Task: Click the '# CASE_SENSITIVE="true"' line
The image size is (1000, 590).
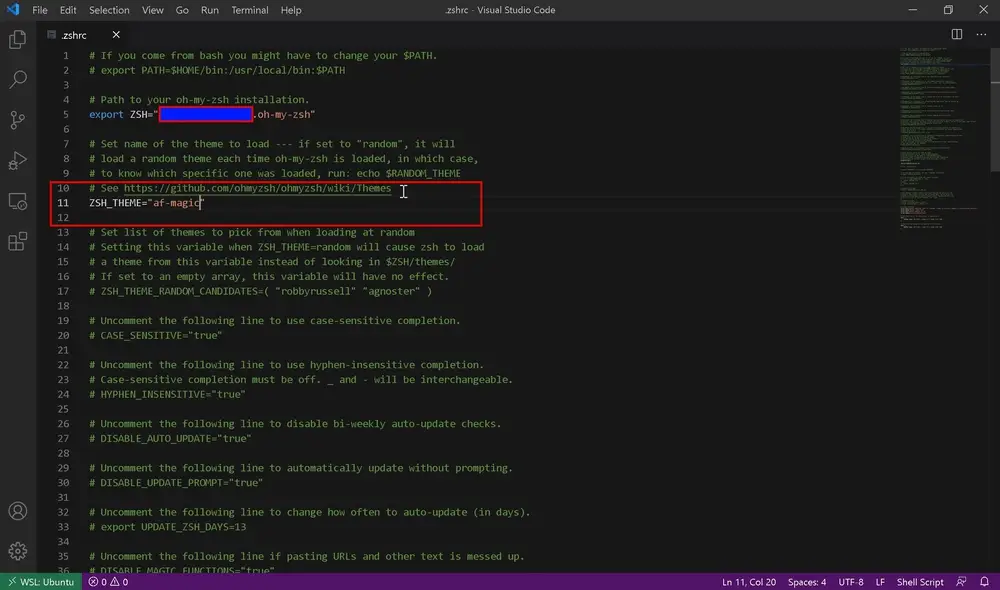Action: coord(156,336)
